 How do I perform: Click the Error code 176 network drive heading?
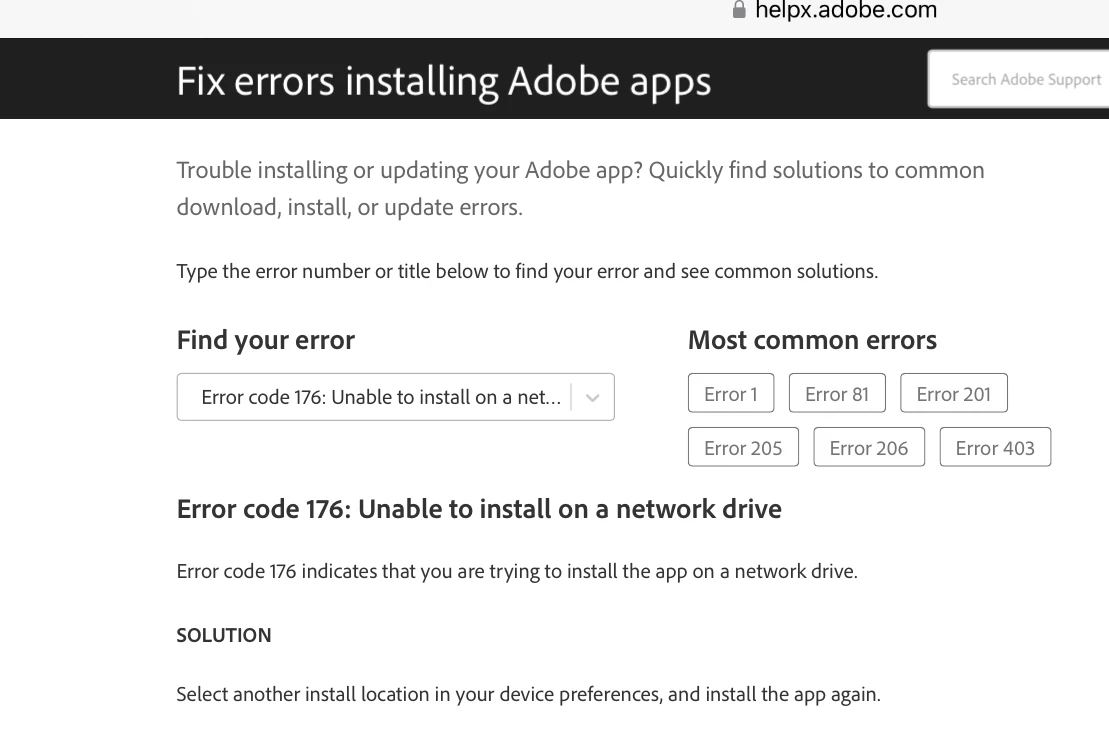pyautogui.click(x=479, y=509)
